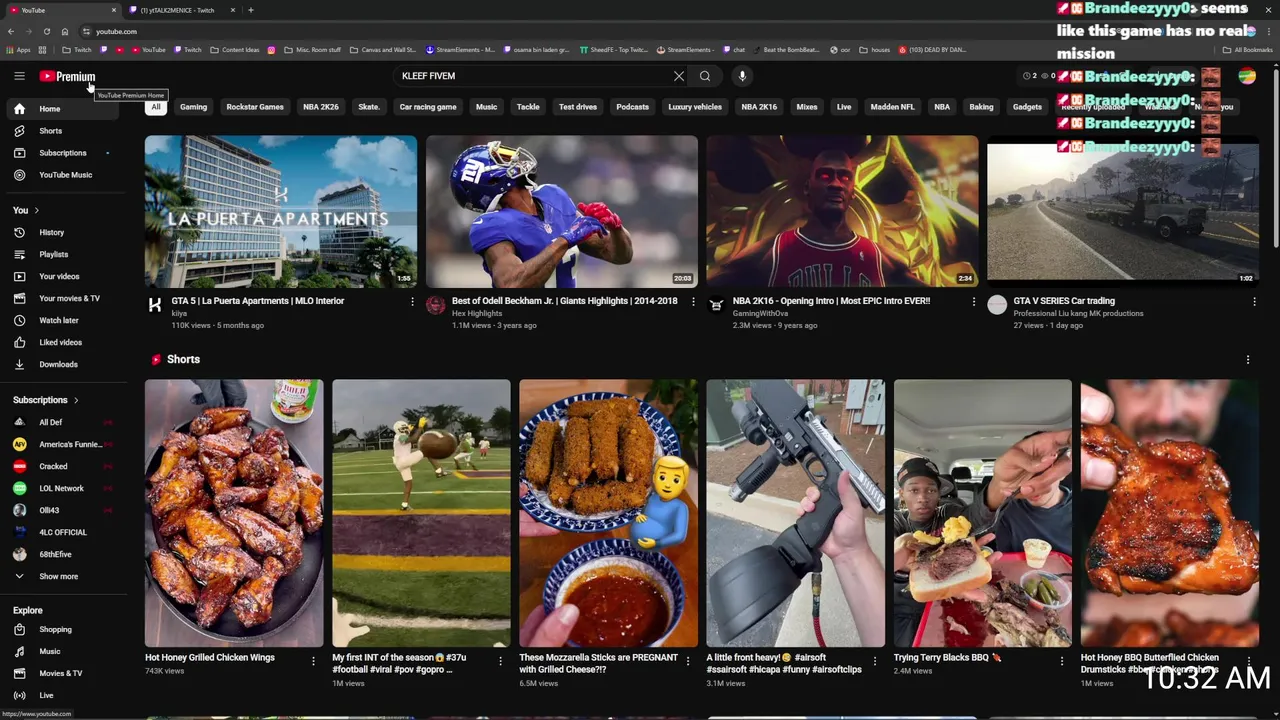
Task: Open Home in the sidebar
Action: point(64,109)
